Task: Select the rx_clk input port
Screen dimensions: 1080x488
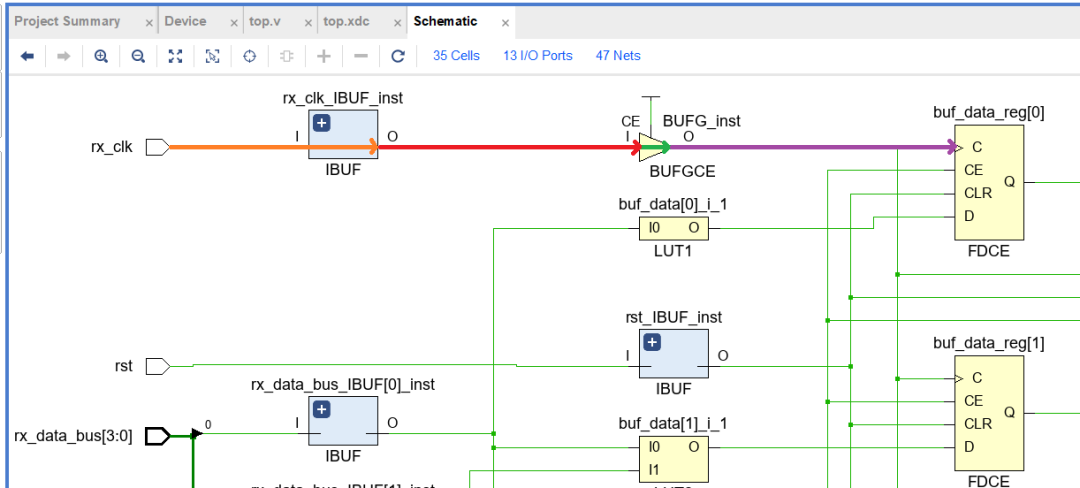Action: point(158,147)
